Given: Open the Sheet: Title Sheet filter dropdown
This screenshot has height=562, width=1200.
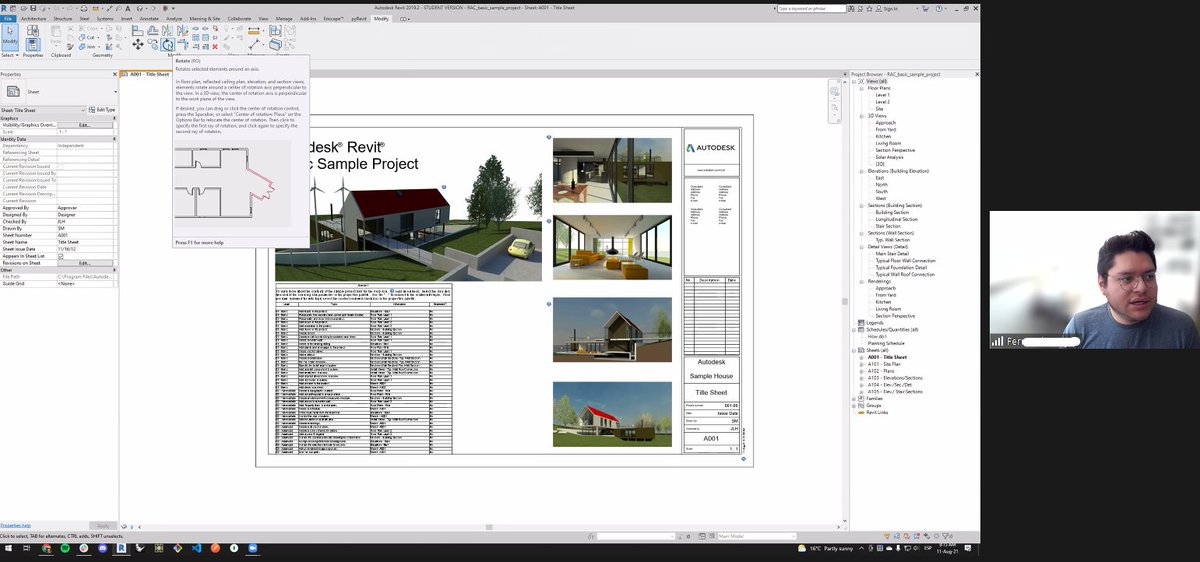Looking at the screenshot, I should click(x=85, y=110).
